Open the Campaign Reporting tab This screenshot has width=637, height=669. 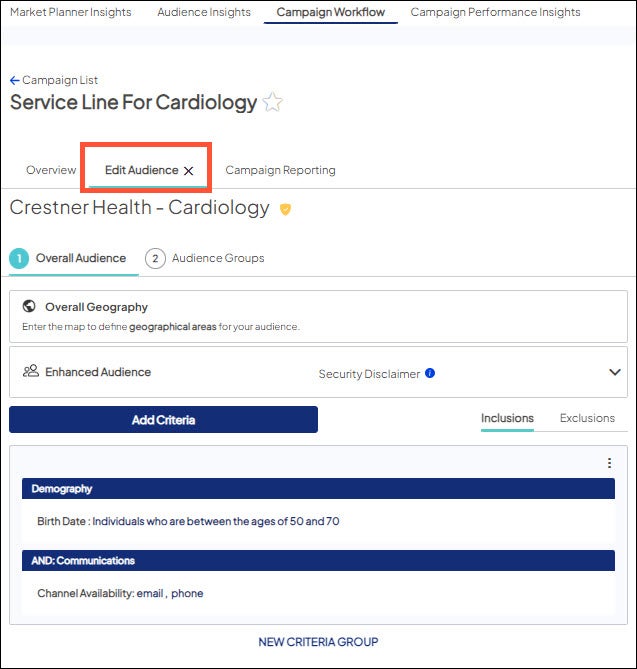(280, 170)
